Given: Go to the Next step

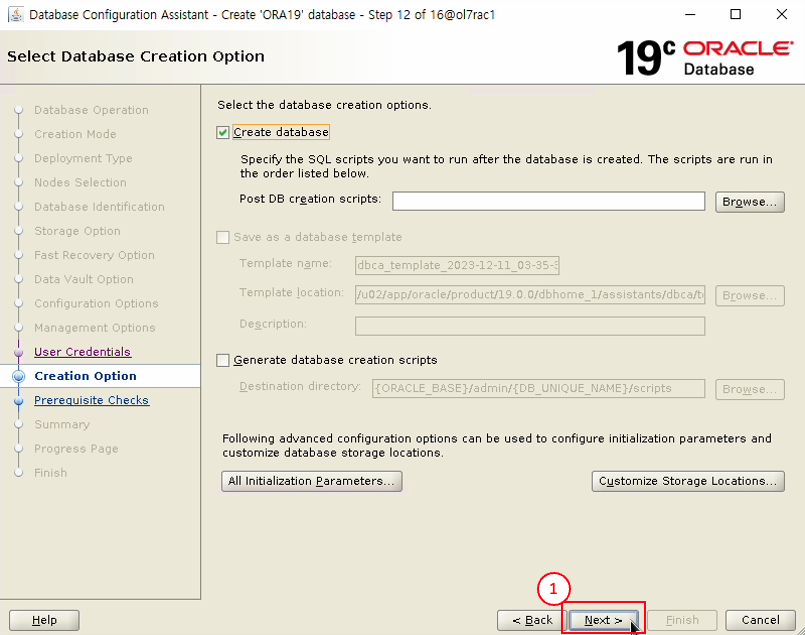Looking at the screenshot, I should pyautogui.click(x=604, y=620).
